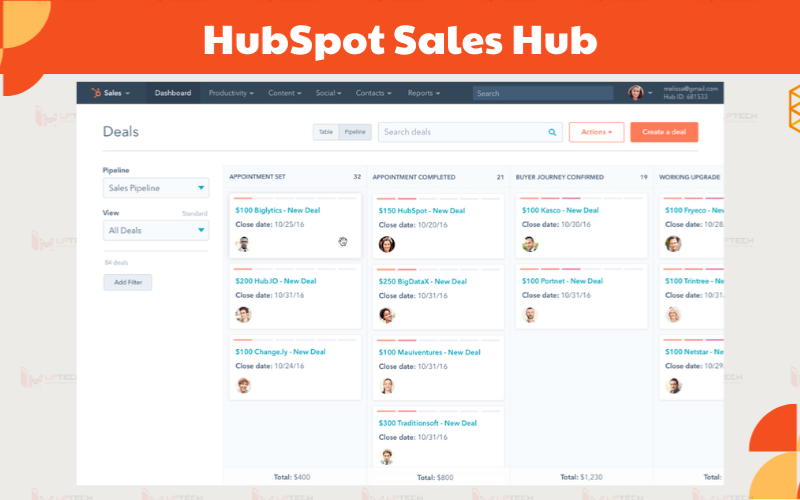Open the user avatar in the top bar
This screenshot has height=500, width=800.
(636, 93)
